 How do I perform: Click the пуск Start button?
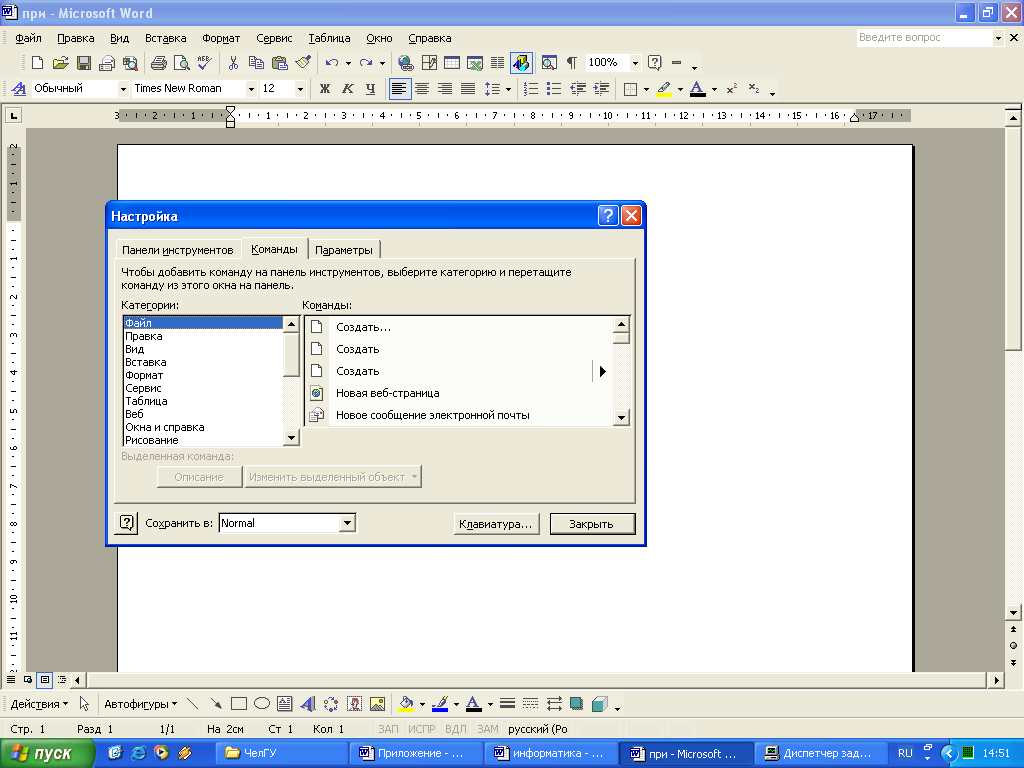(47, 754)
